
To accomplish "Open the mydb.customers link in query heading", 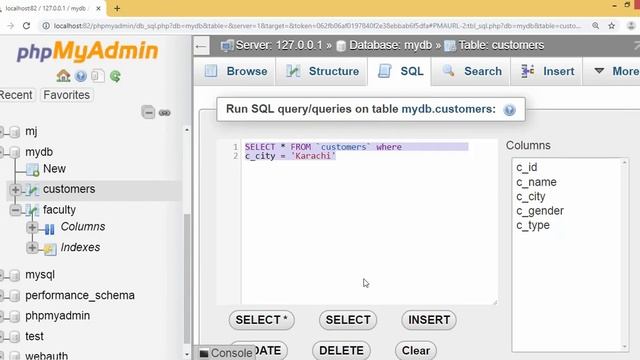I will tap(448, 109).
